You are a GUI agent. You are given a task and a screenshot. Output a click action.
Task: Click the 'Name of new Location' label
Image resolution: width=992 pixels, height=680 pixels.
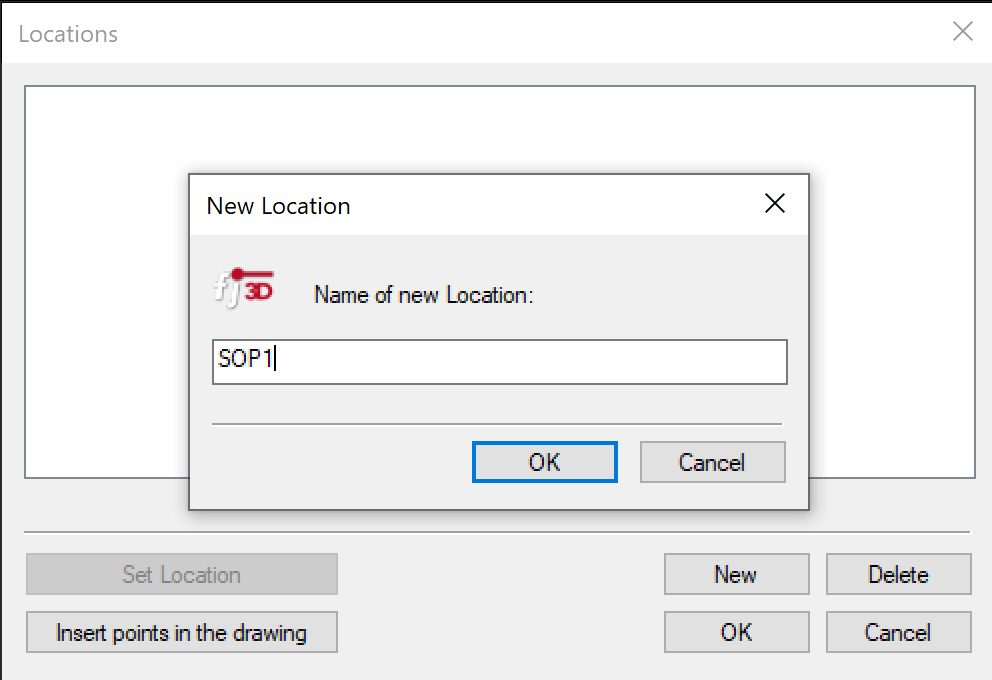pos(423,295)
